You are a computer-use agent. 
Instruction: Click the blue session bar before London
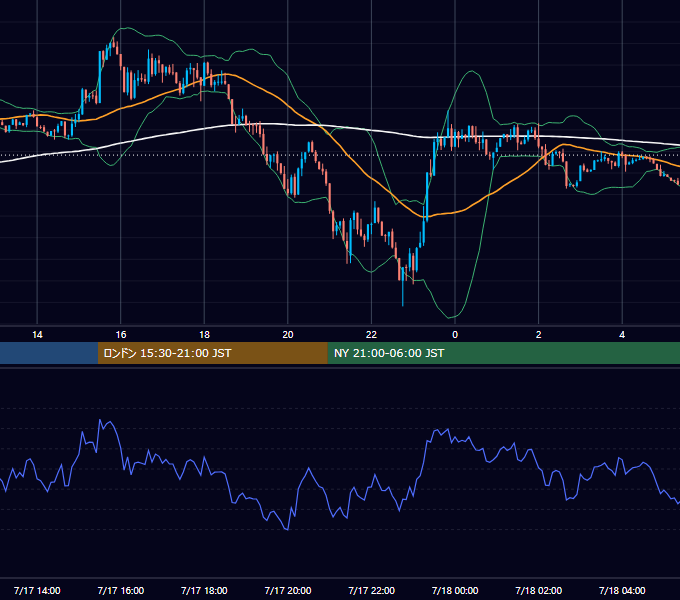49,353
